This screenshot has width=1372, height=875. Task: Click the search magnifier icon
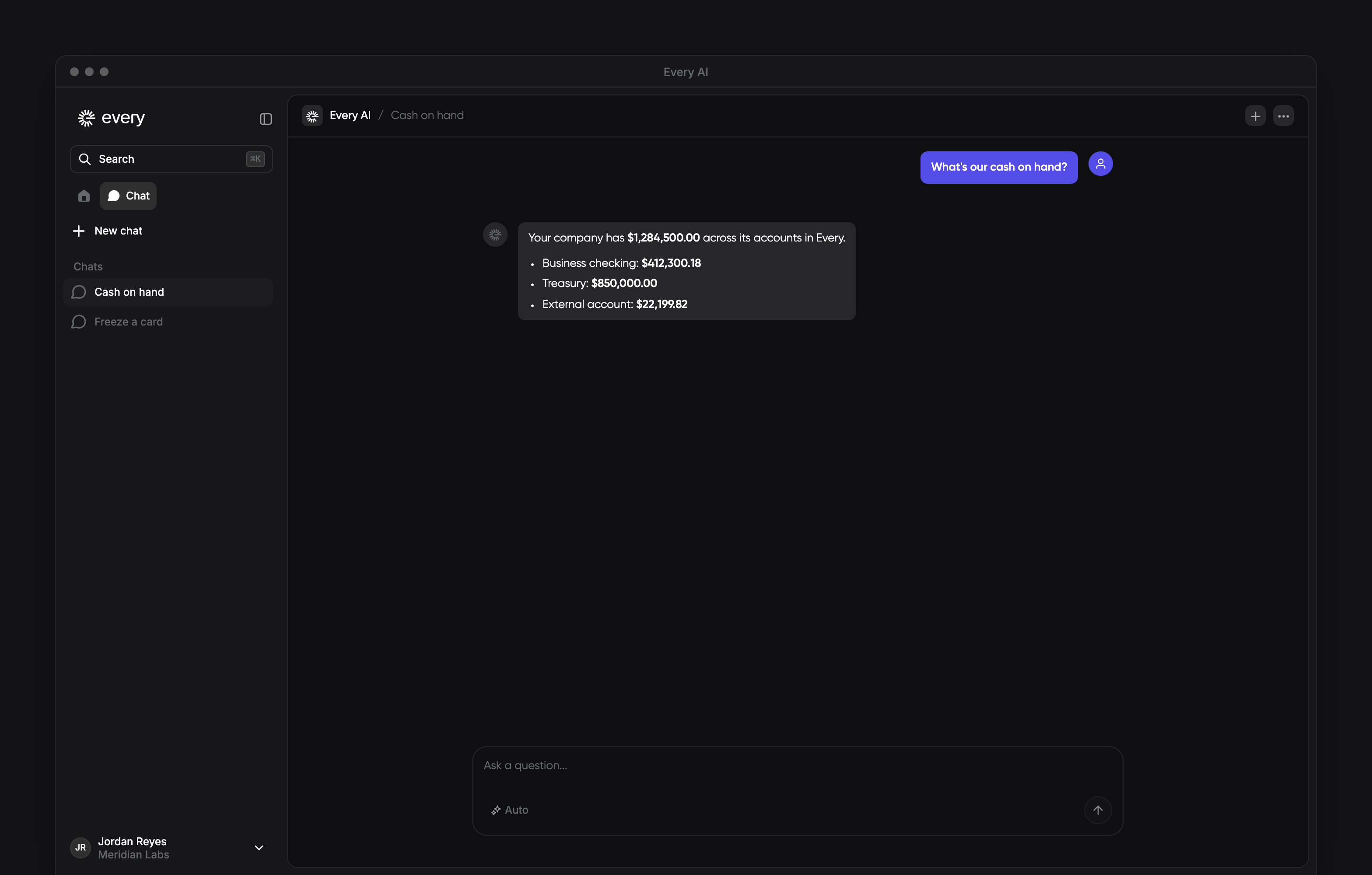[85, 159]
